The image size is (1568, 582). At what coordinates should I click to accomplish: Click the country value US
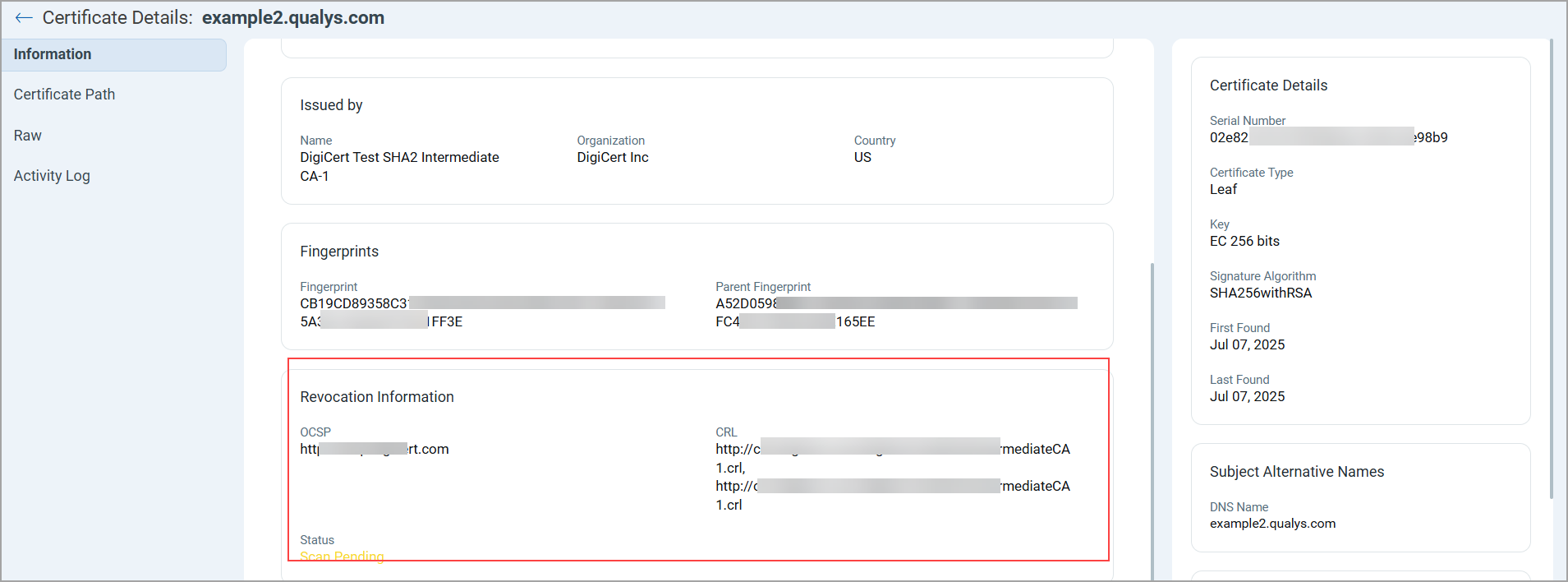(x=862, y=157)
